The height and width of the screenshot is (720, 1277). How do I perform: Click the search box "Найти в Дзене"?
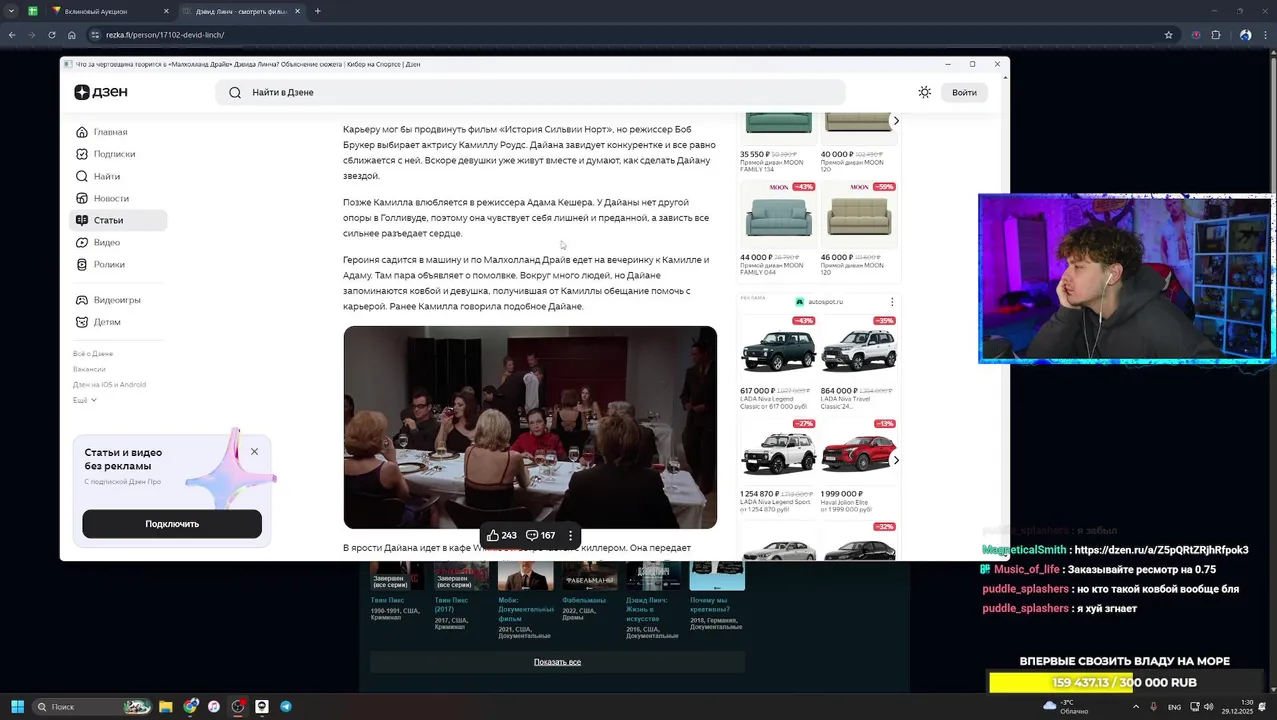click(530, 92)
